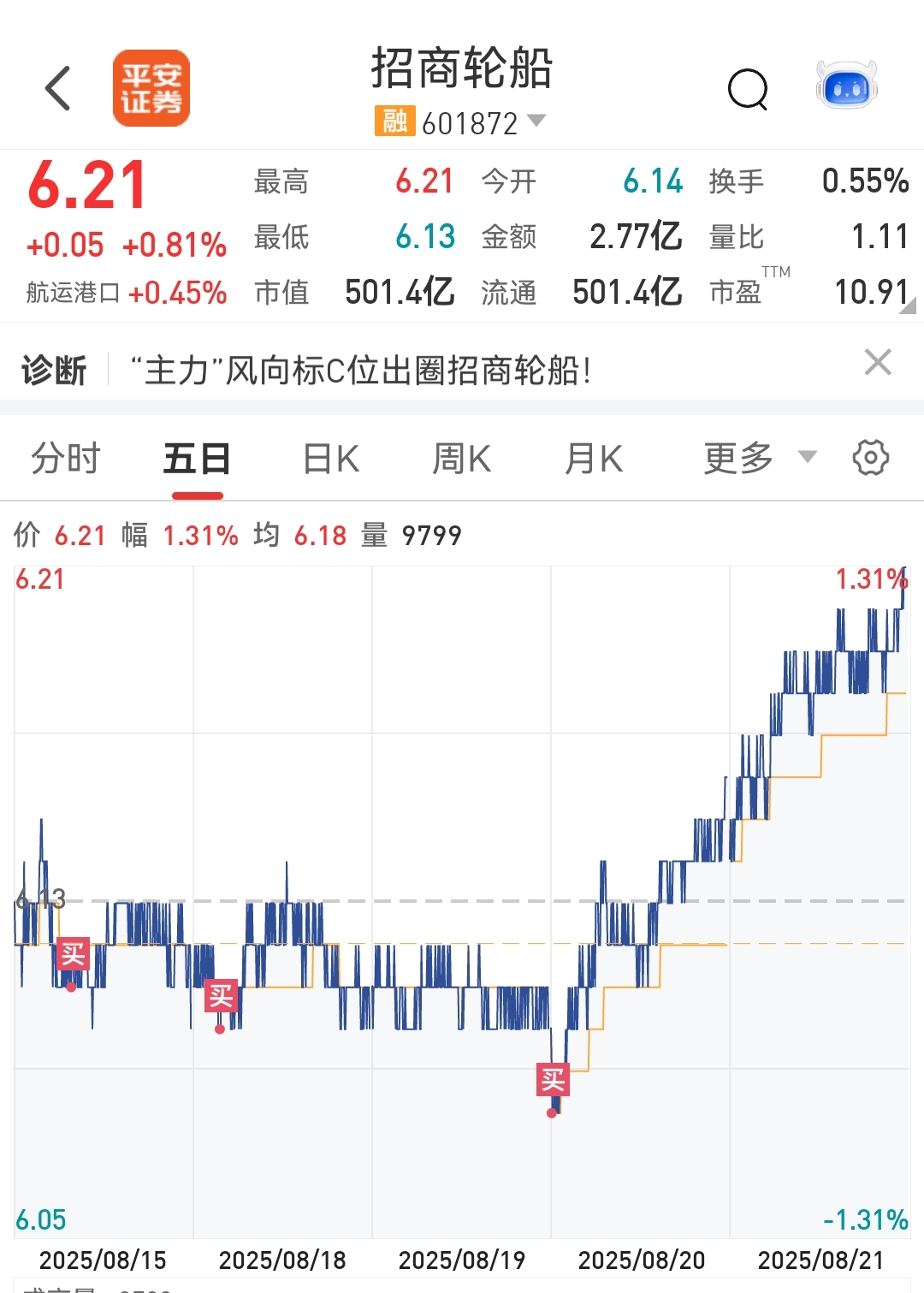Tap the 最高 value 6.21
Image resolution: width=924 pixels, height=1293 pixels.
point(424,181)
